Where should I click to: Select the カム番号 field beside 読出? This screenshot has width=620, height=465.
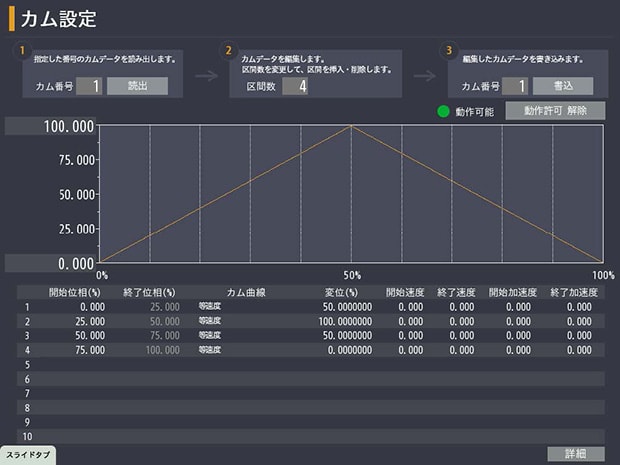pyautogui.click(x=89, y=86)
